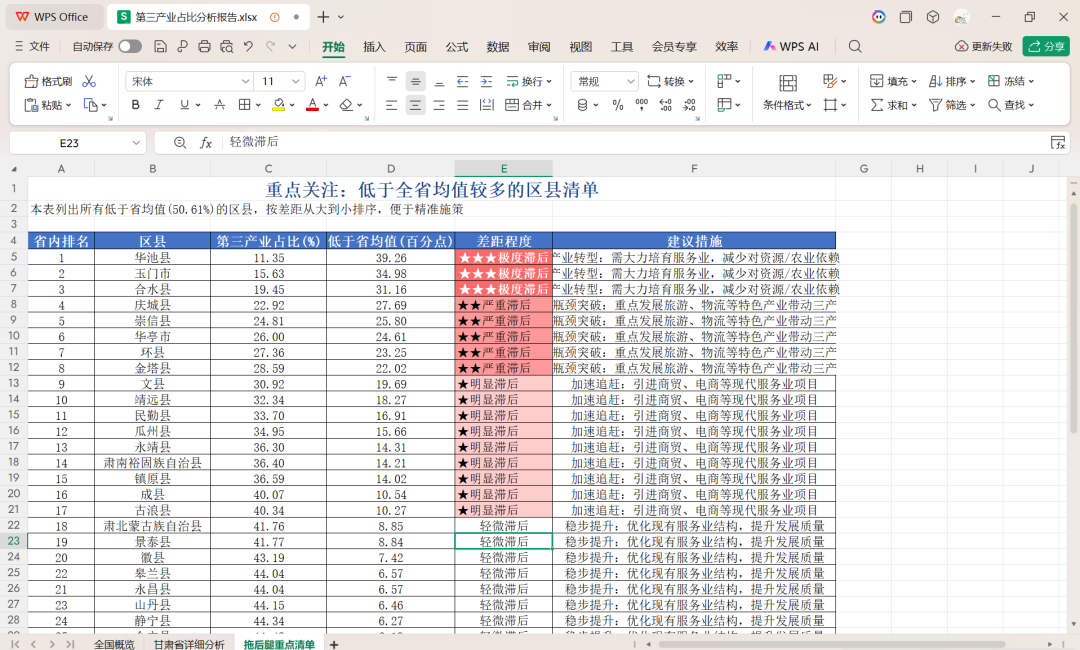Click the Fill (填充) button
The image size is (1080, 650).
click(893, 81)
